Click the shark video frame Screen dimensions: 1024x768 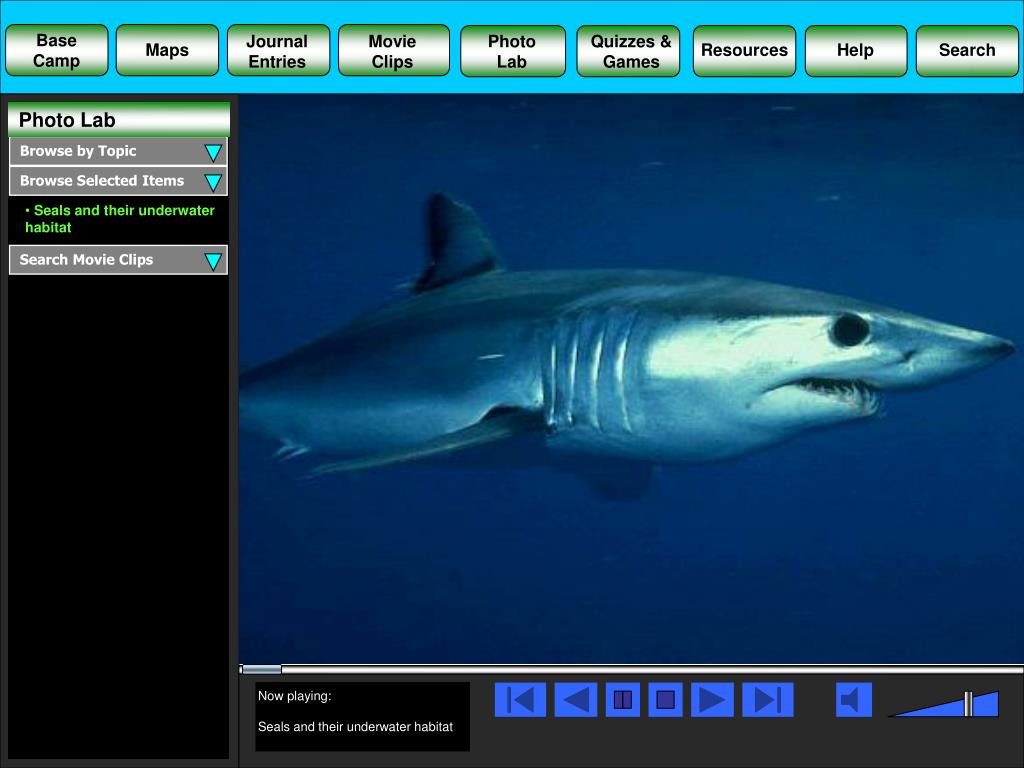pyautogui.click(x=631, y=379)
